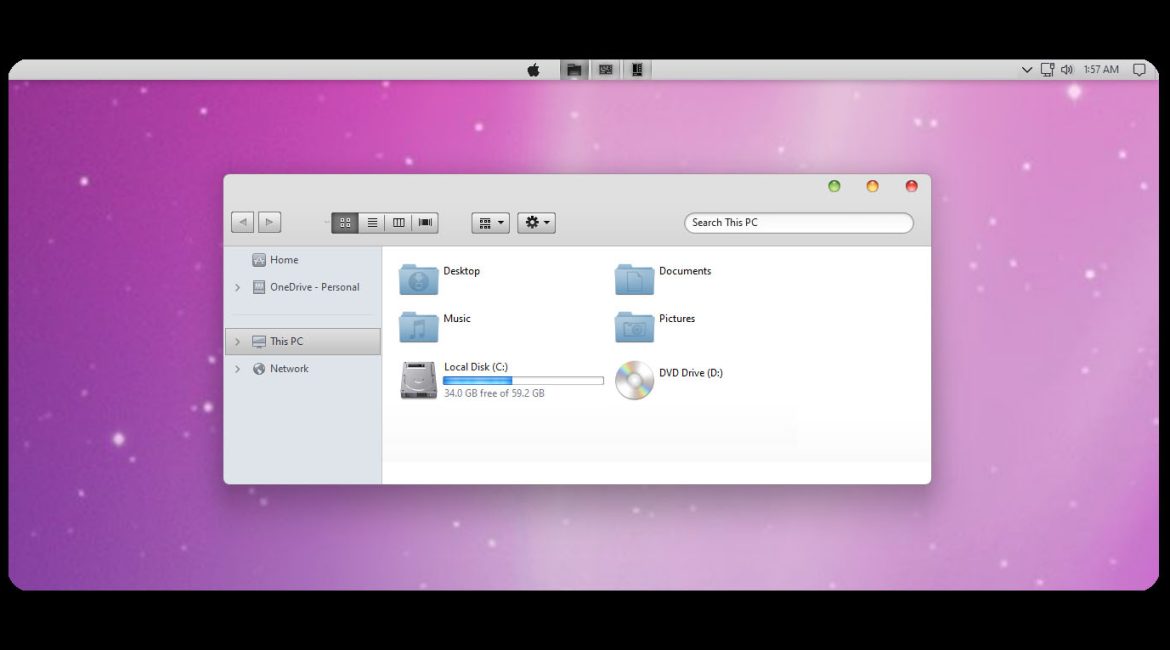This screenshot has width=1170, height=650.
Task: Open the Pictures folder
Action: 634,327
